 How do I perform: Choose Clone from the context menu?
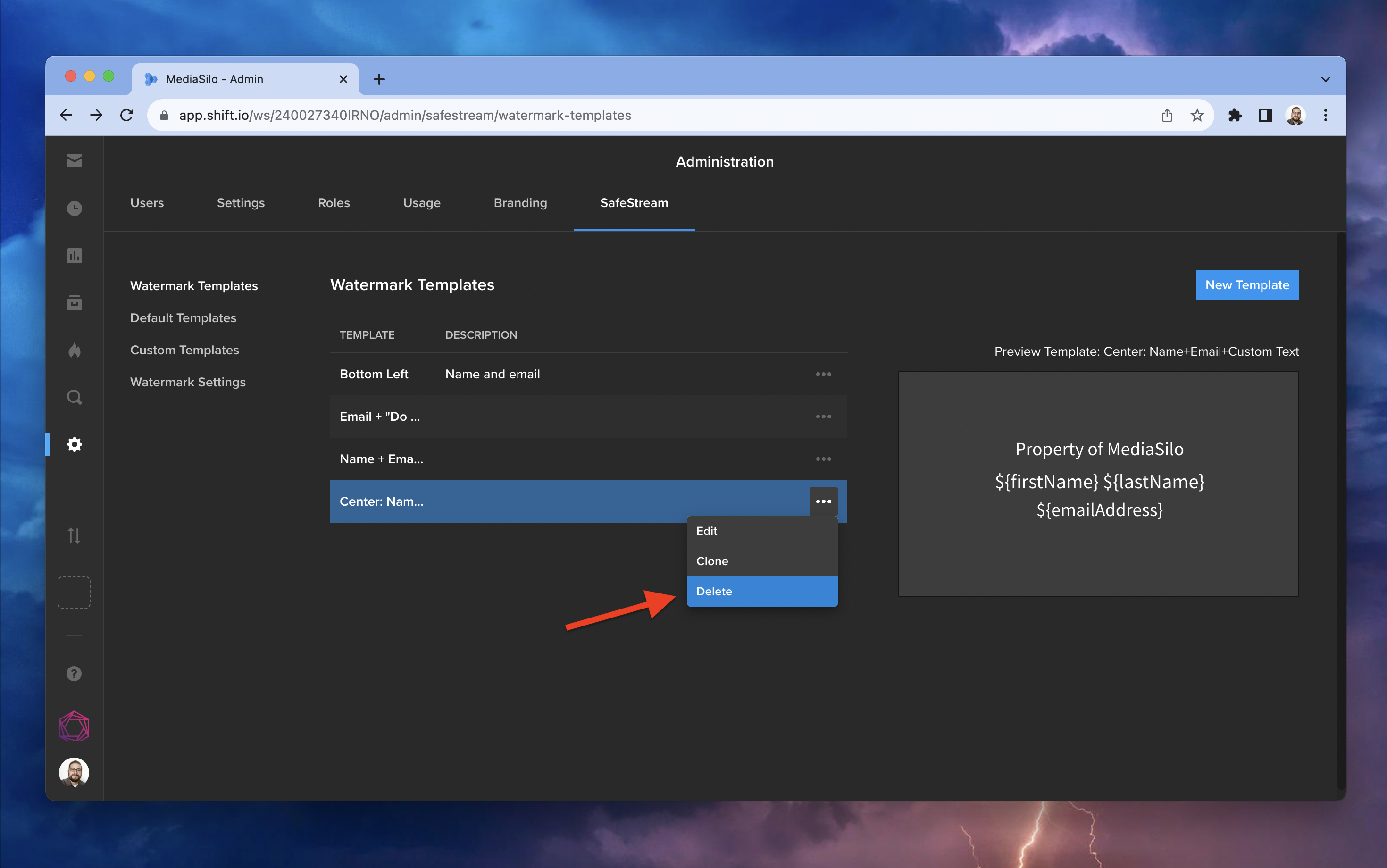762,561
